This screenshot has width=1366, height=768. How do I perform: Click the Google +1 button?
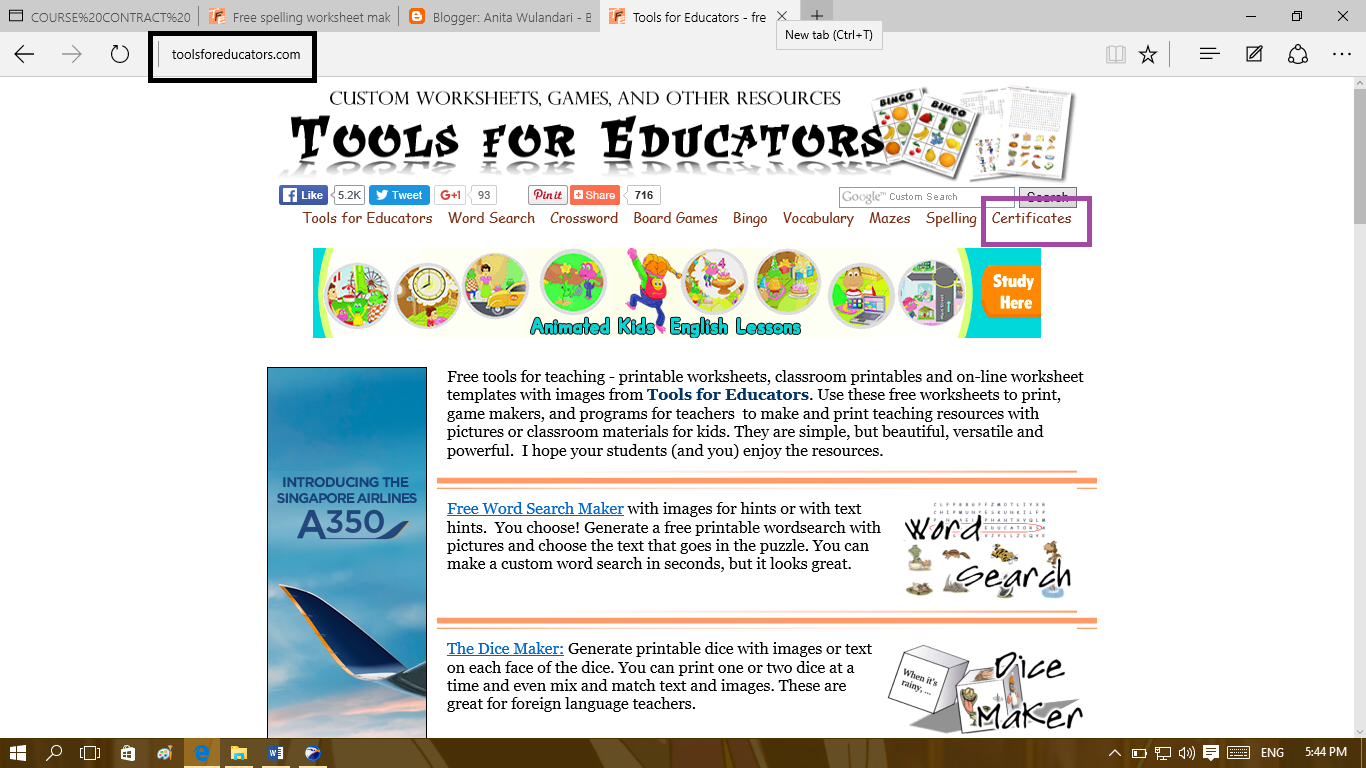point(450,195)
